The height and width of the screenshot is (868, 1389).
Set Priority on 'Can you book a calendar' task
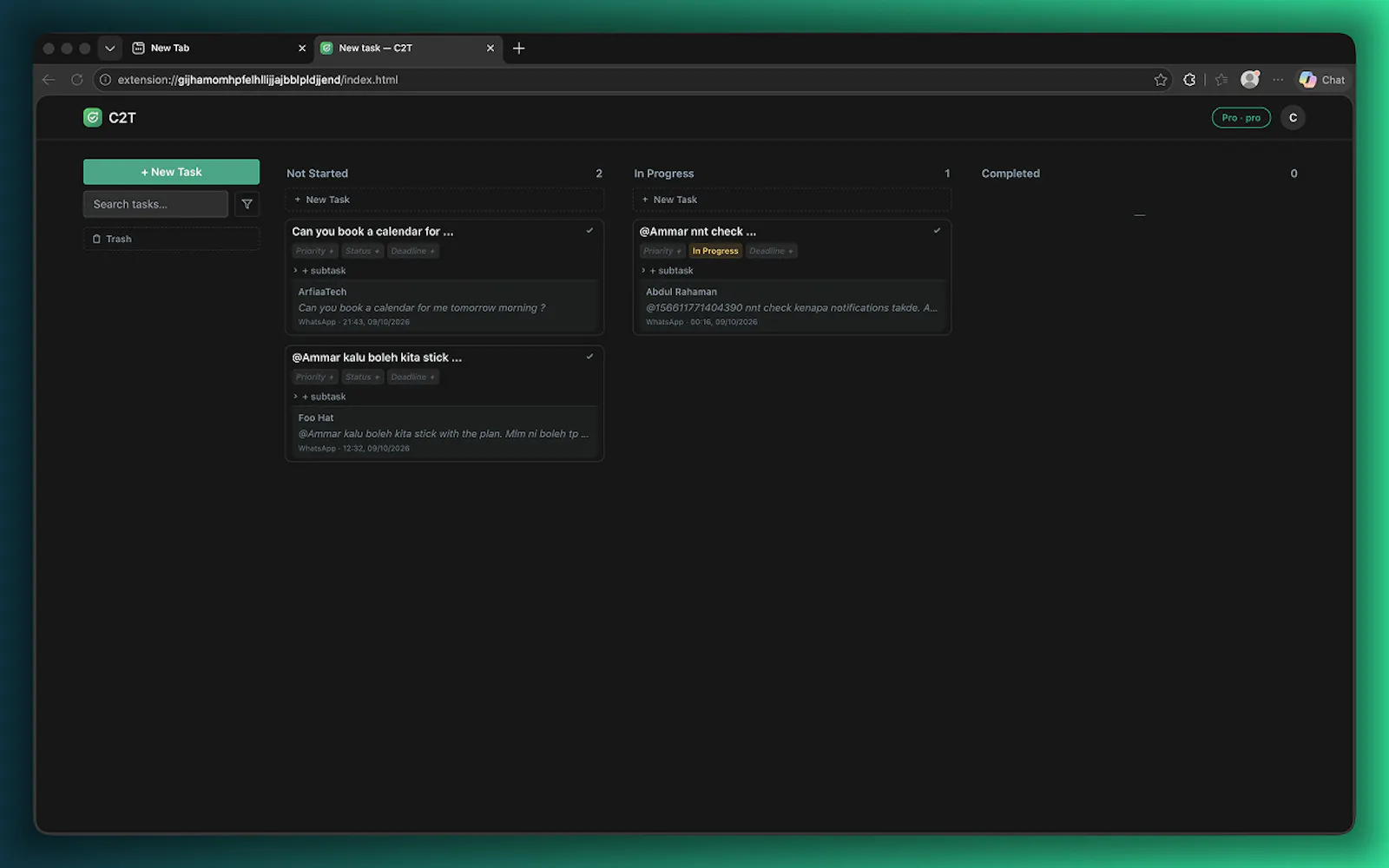(x=314, y=251)
